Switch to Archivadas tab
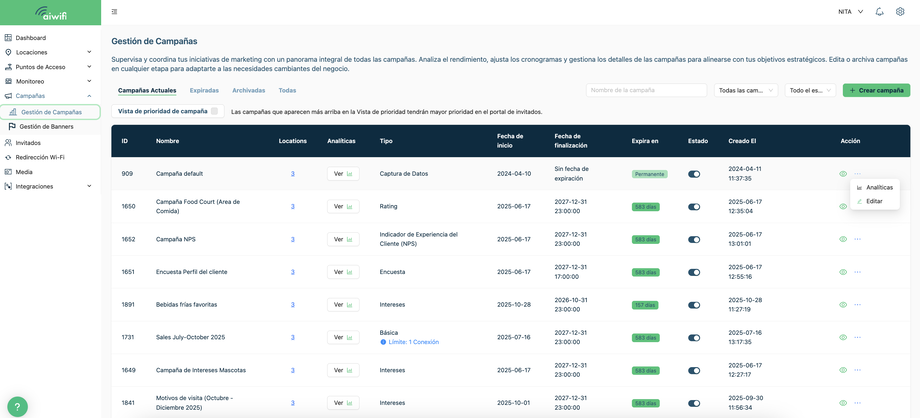Screen dimensions: 920x418 point(249,90)
